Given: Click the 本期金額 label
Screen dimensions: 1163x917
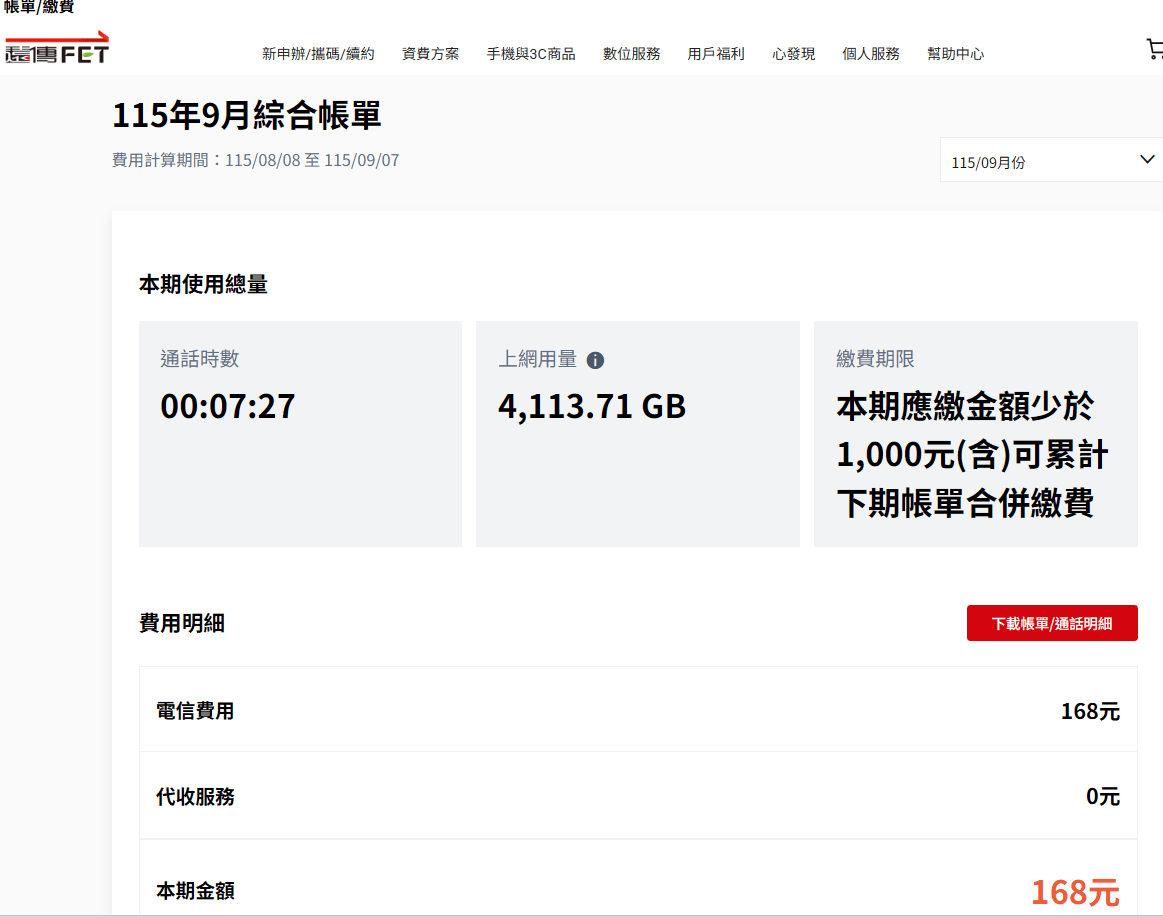Looking at the screenshot, I should pyautogui.click(x=195, y=890).
